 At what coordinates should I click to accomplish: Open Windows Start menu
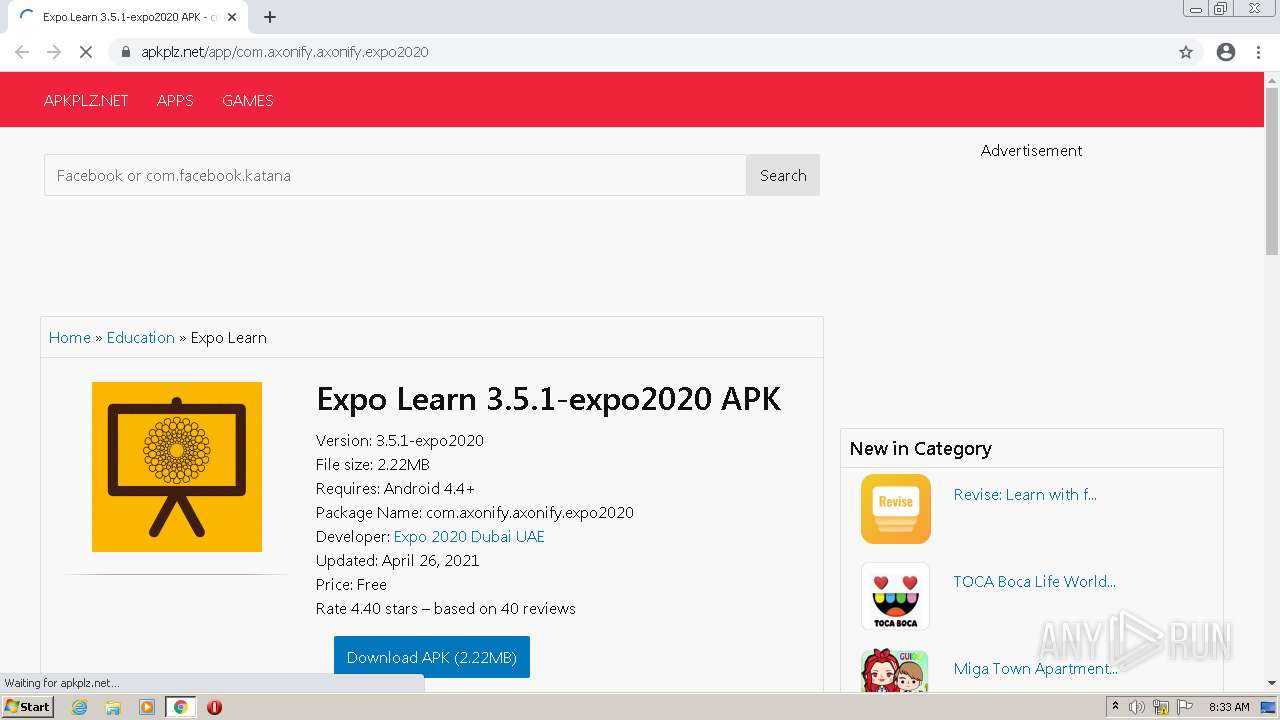(27, 707)
